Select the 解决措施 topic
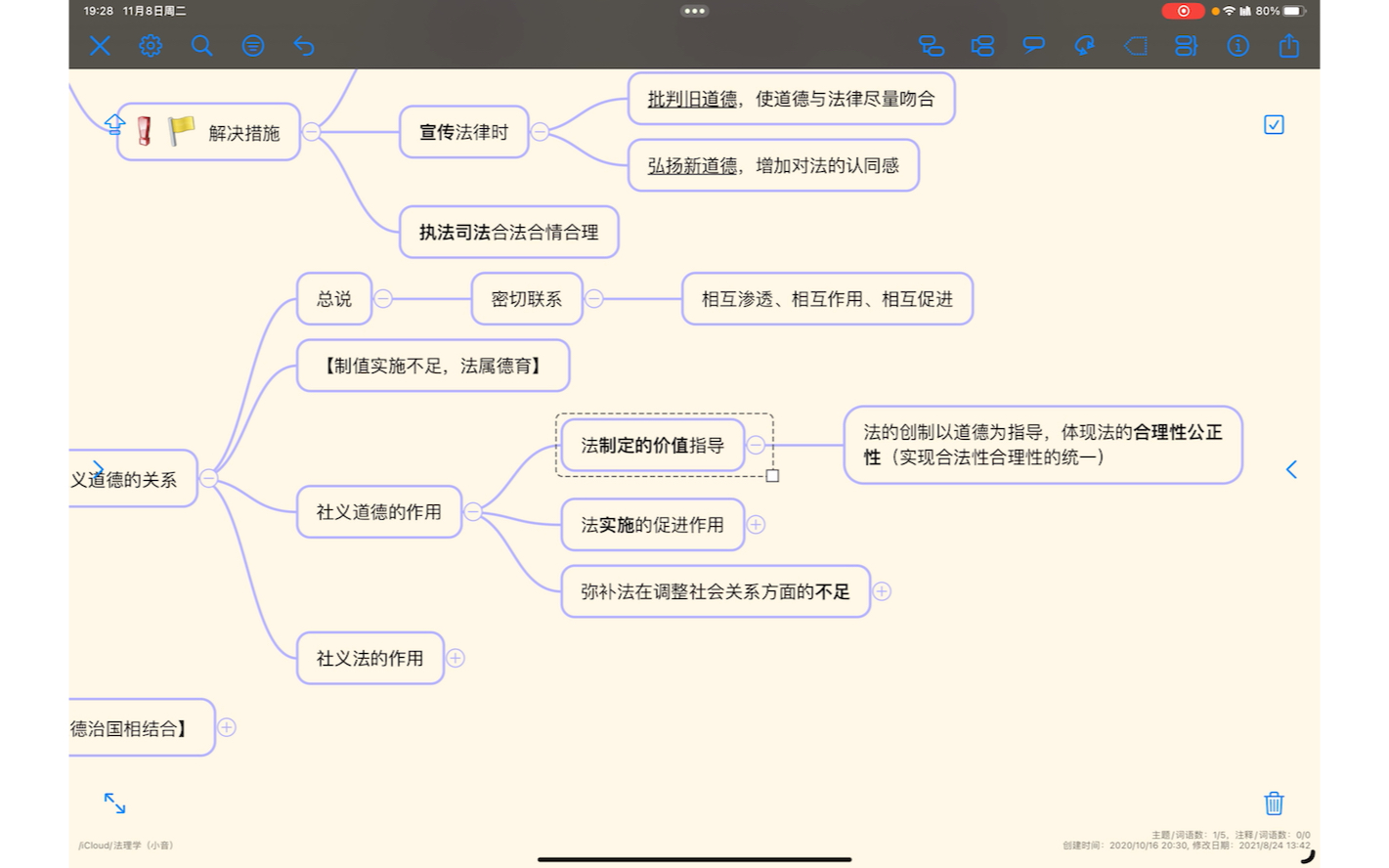Image resolution: width=1389 pixels, height=868 pixels. (208, 132)
